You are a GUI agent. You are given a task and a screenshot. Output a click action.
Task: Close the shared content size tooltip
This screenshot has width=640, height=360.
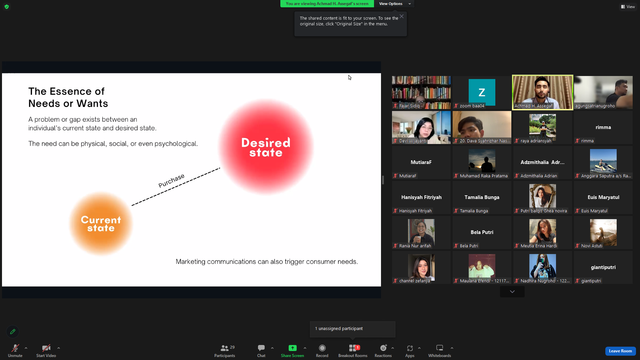(402, 16)
